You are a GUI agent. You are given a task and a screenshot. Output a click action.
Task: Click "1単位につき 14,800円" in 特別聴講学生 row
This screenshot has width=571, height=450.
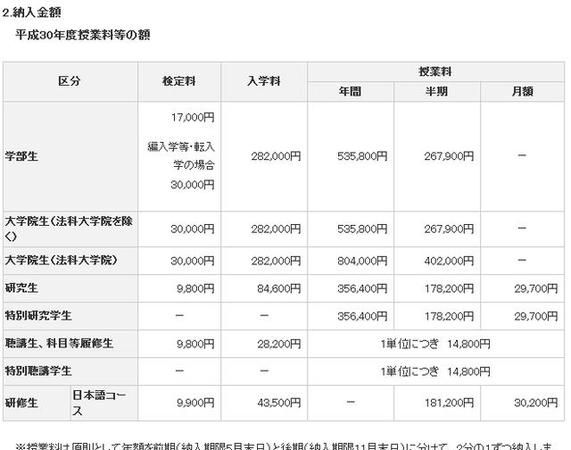(436, 372)
